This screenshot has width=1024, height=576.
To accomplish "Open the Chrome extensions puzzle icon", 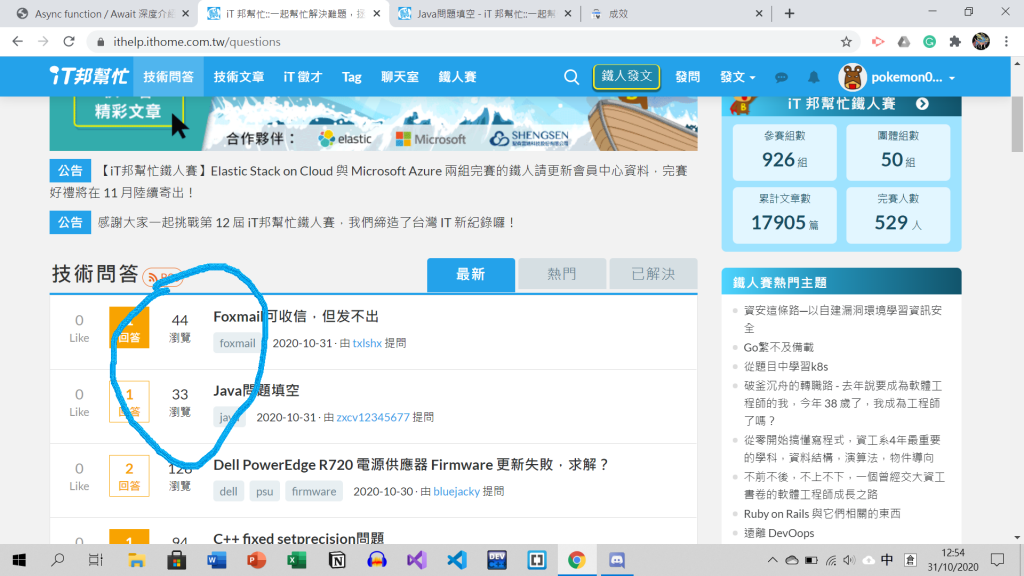I will click(955, 42).
